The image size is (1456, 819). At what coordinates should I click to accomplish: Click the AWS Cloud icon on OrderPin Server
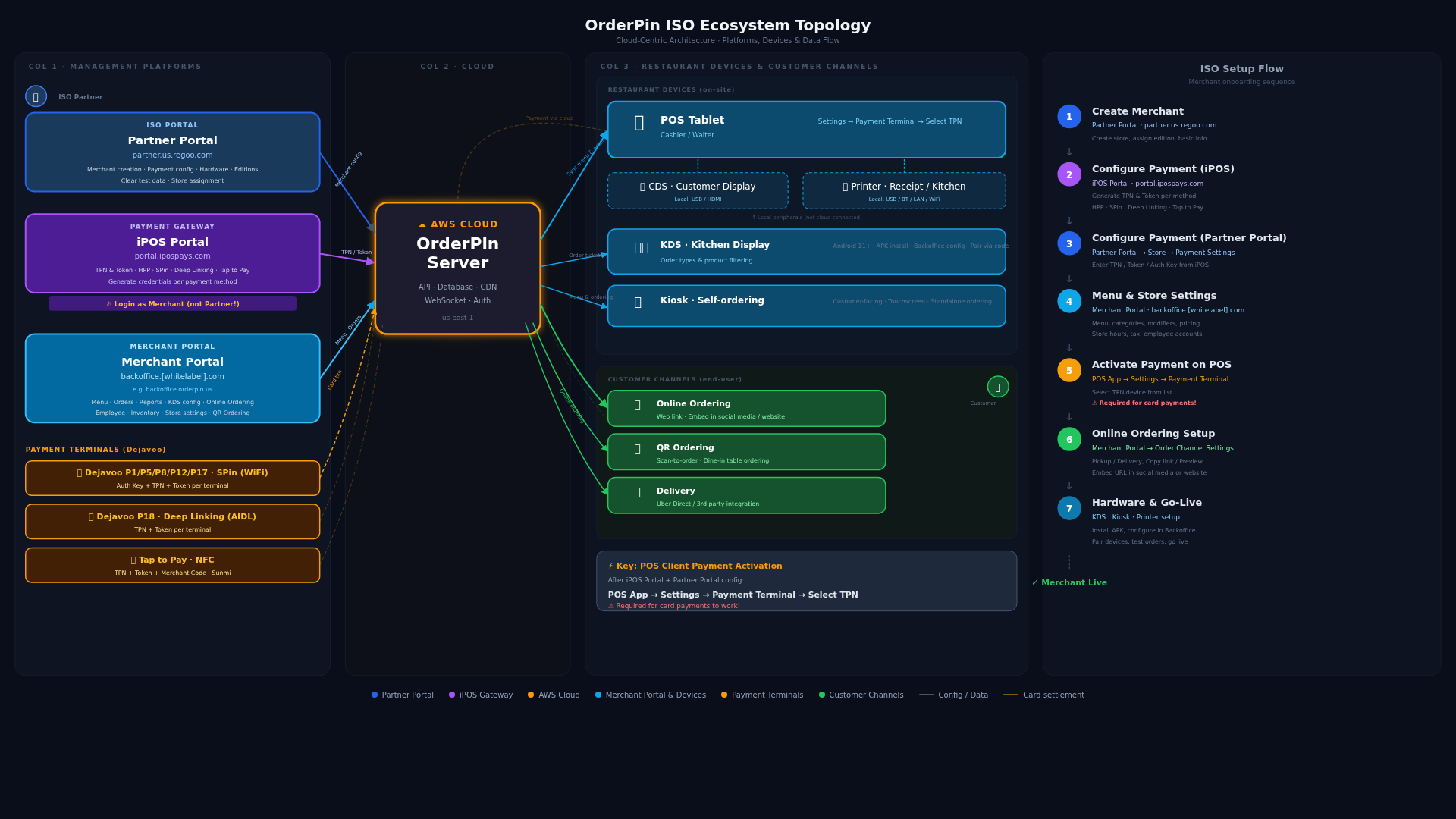point(422,224)
